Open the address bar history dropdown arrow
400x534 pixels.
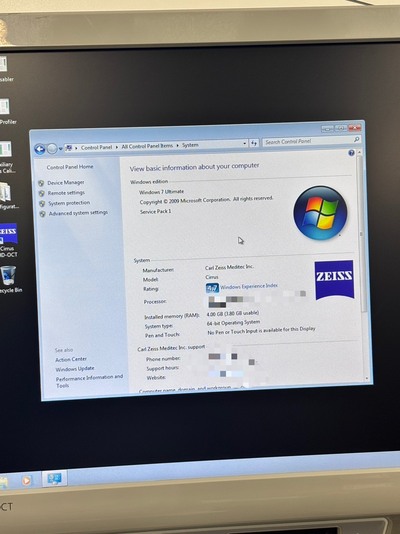click(244, 144)
